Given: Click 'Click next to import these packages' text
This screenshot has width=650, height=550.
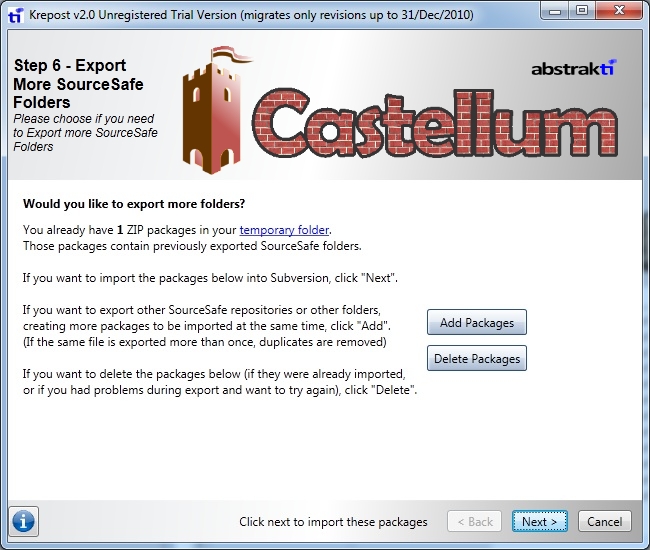Looking at the screenshot, I should 333,522.
